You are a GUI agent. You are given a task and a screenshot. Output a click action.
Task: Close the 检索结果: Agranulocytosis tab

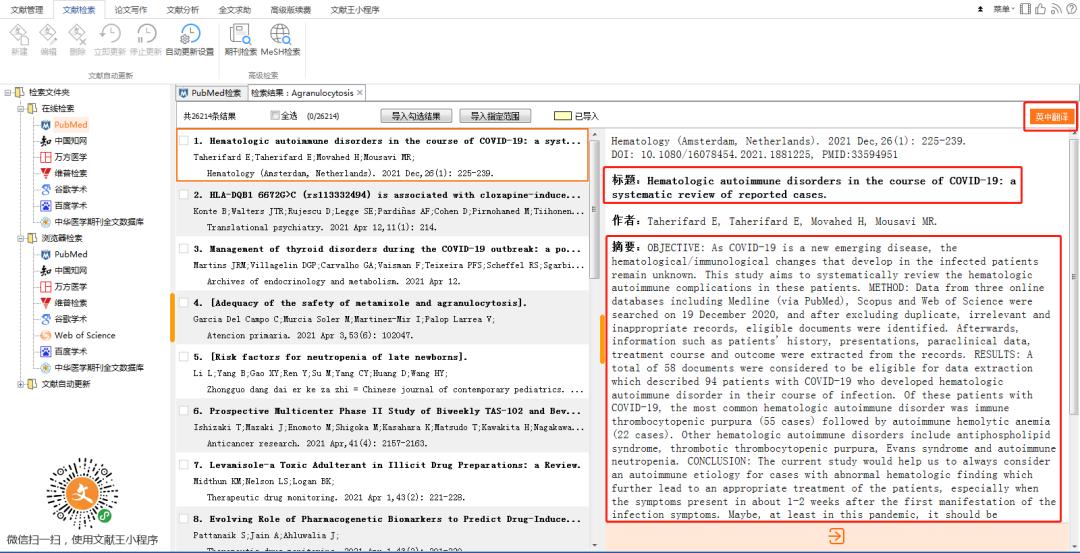(x=360, y=93)
